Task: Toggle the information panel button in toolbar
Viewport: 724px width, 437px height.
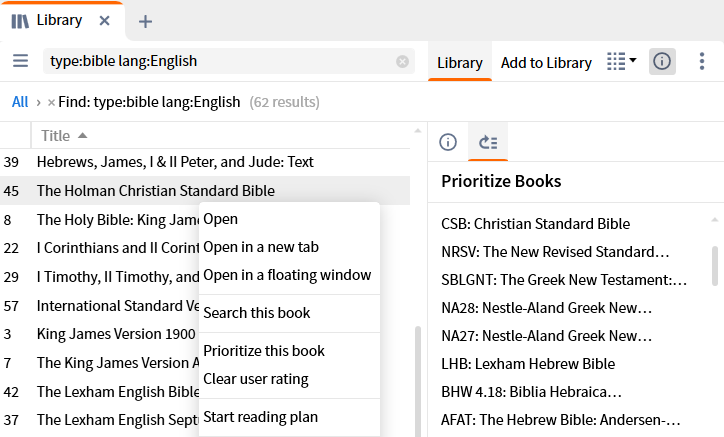Action: pyautogui.click(x=662, y=62)
